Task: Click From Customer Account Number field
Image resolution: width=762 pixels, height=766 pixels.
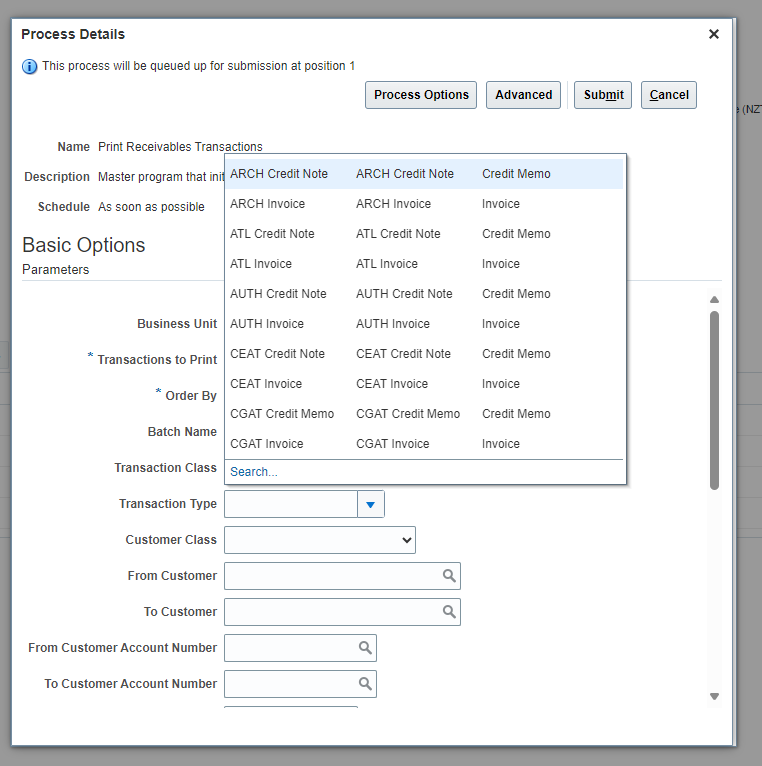Action: [x=291, y=648]
